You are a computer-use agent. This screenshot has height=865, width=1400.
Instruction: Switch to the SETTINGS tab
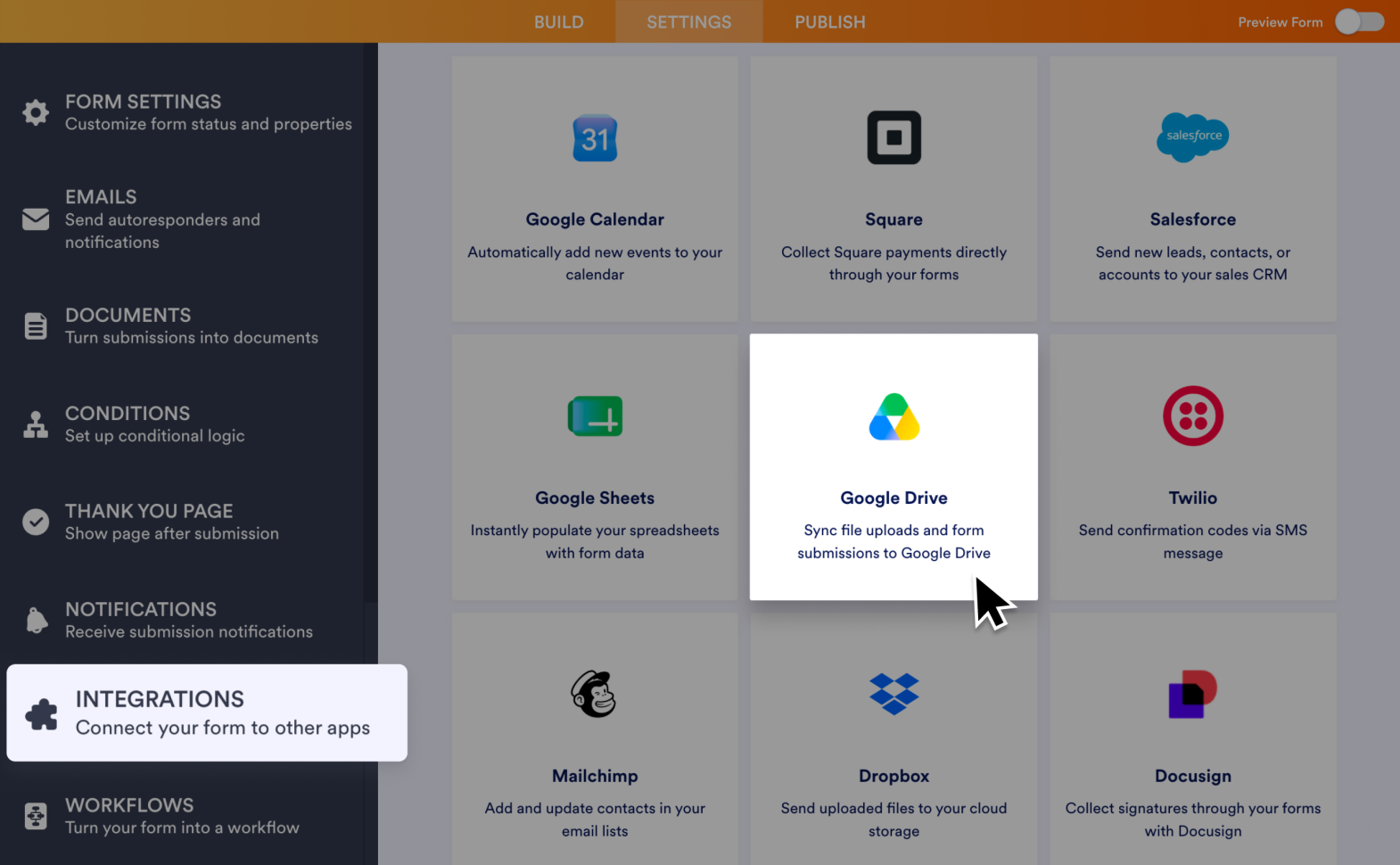pyautogui.click(x=688, y=21)
